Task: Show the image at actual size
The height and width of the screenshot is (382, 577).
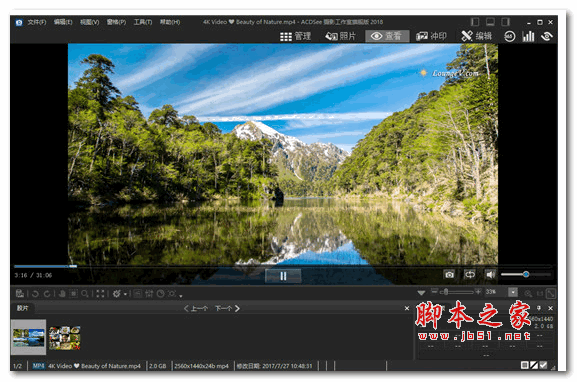Action: 540,294
